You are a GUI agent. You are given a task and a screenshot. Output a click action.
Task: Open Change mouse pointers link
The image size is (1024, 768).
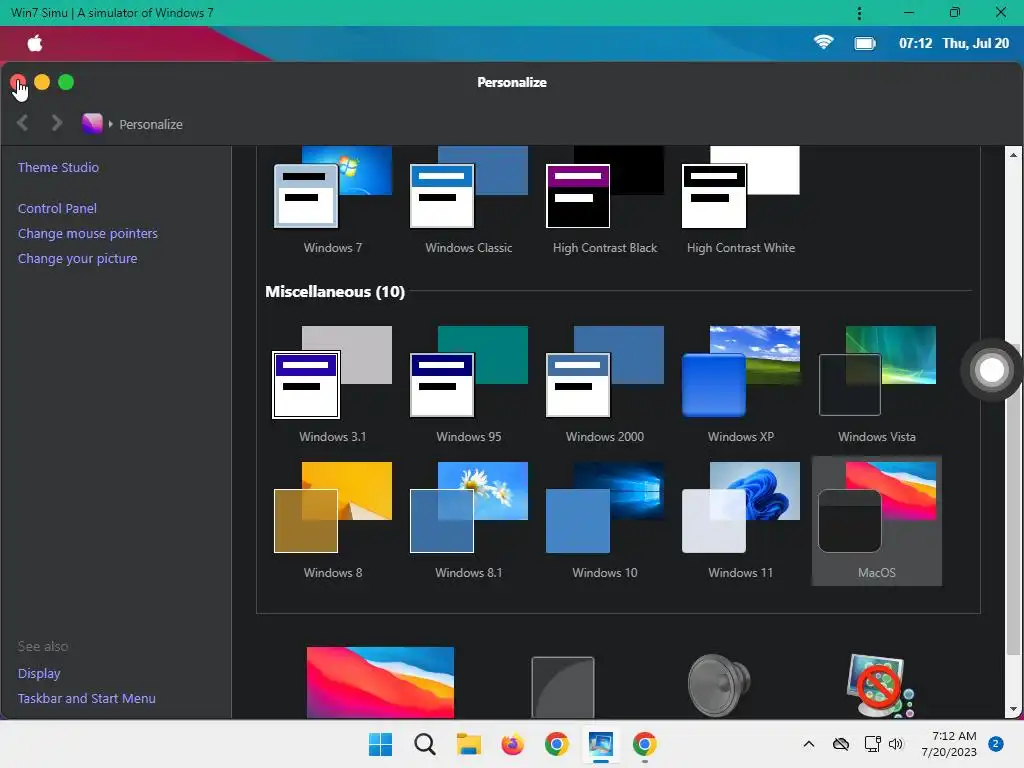pyautogui.click(x=88, y=233)
